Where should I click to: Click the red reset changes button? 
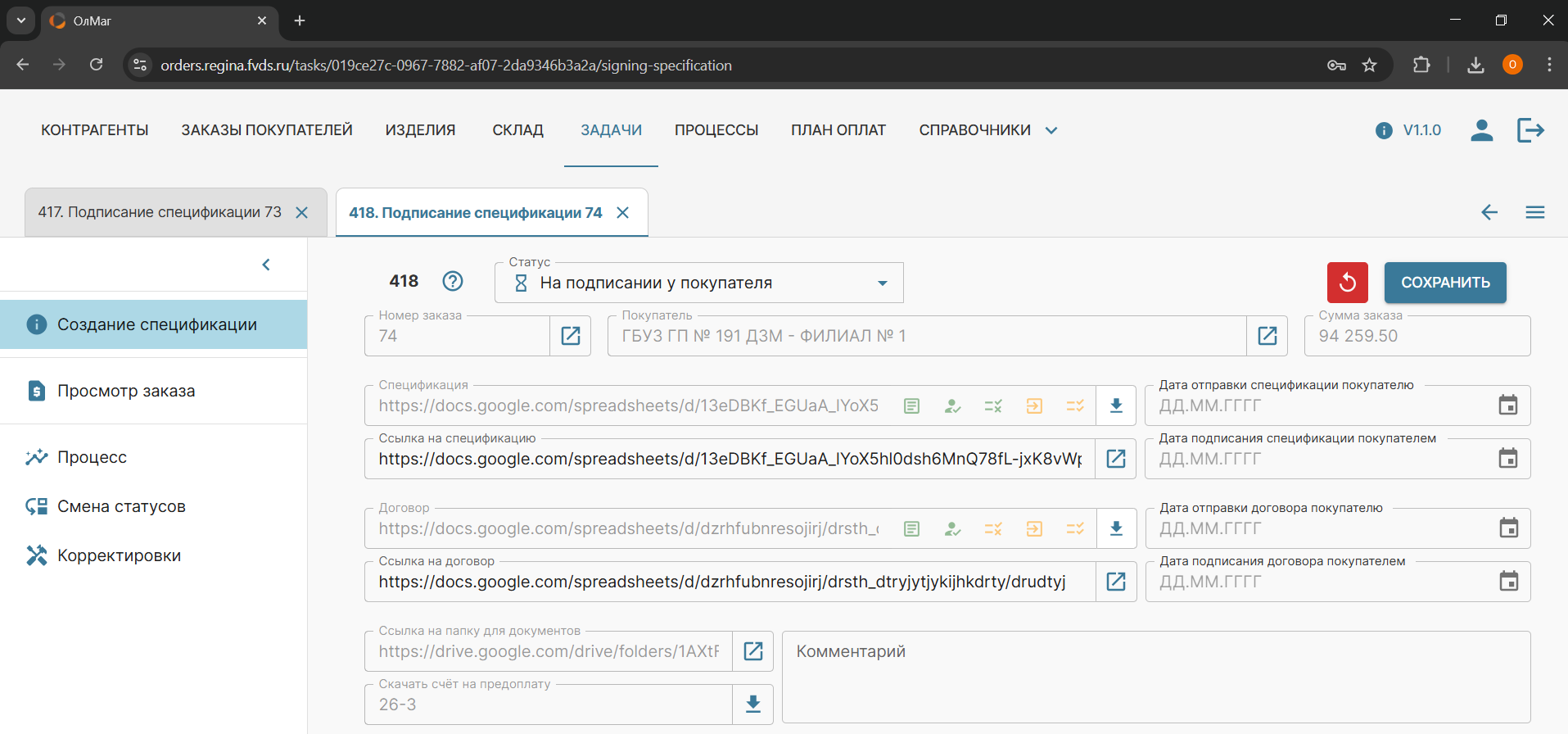coord(1347,283)
